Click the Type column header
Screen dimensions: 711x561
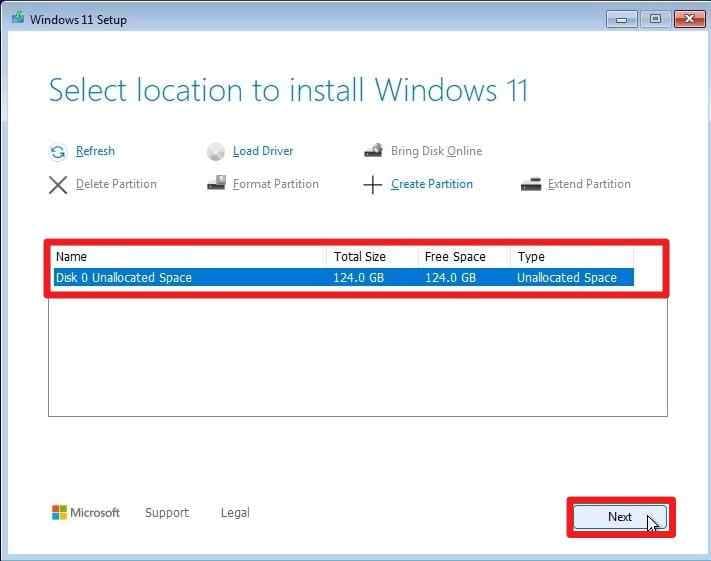571,257
